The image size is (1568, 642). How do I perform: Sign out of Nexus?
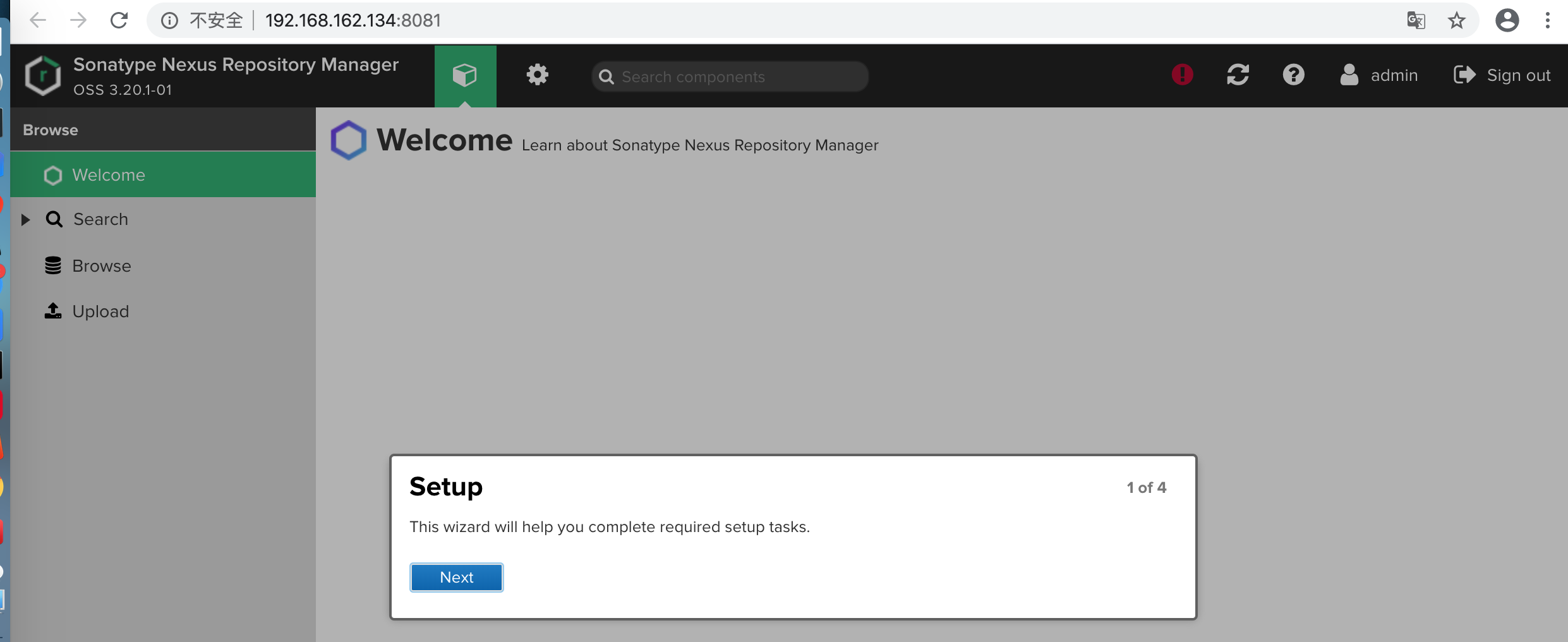1502,75
